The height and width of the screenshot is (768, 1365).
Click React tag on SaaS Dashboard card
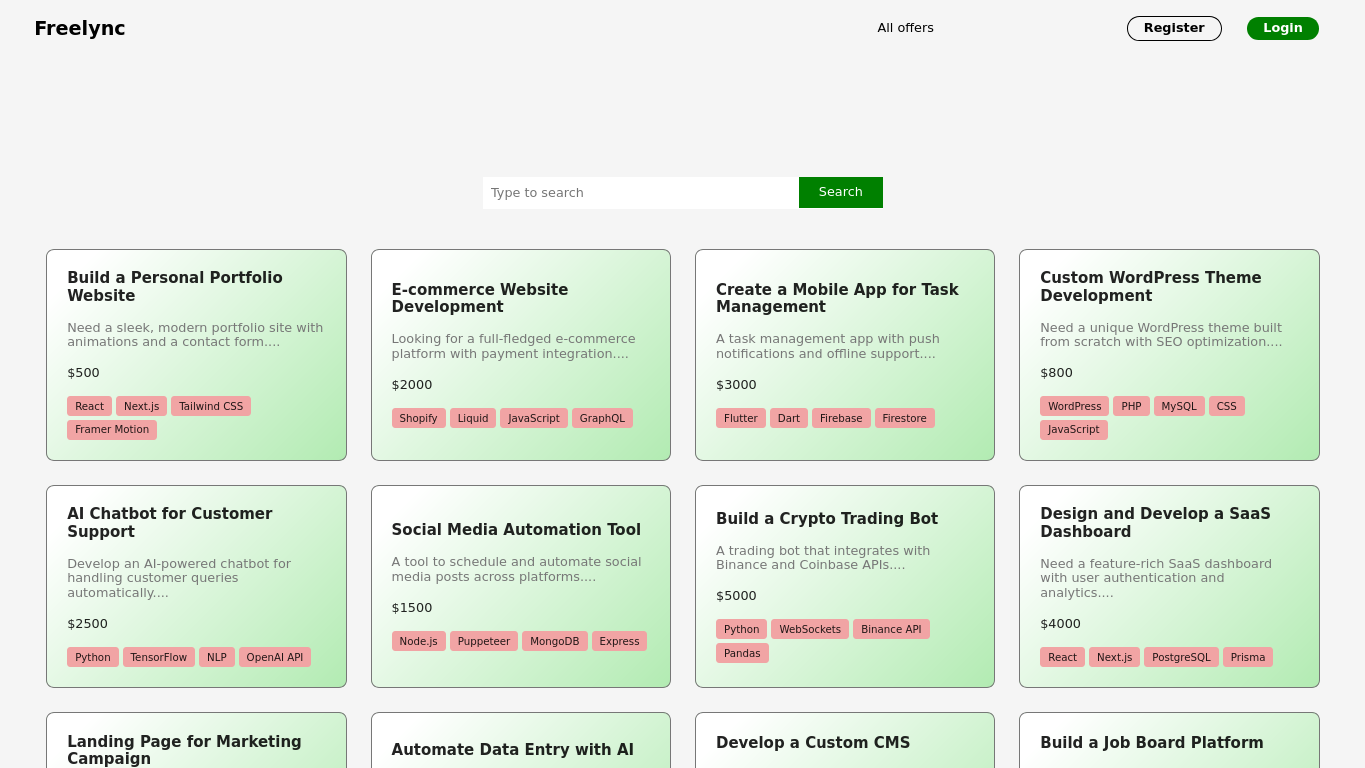click(1062, 657)
